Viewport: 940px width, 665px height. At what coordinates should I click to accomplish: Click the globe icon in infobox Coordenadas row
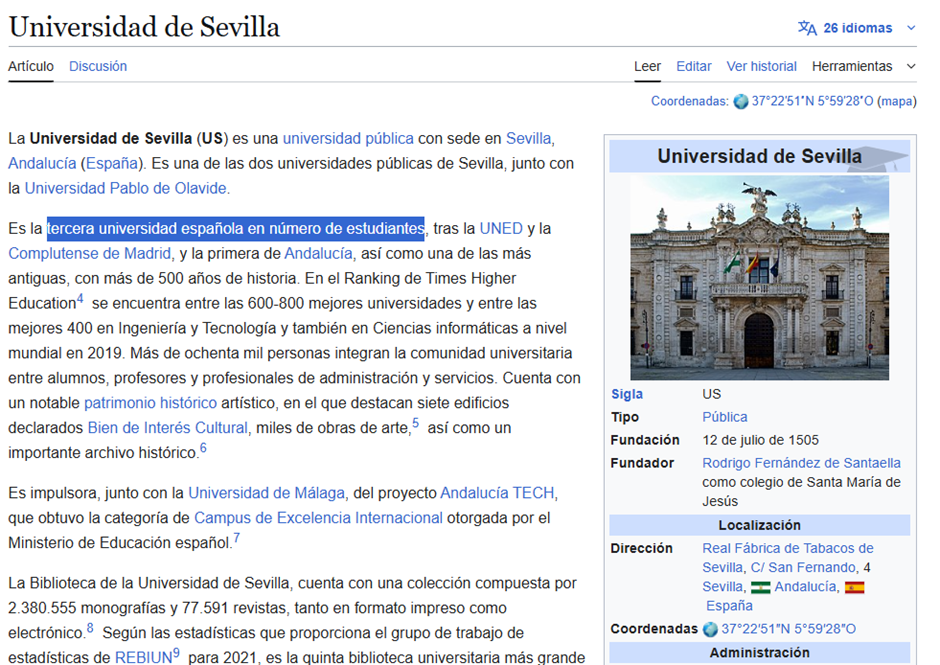[710, 629]
